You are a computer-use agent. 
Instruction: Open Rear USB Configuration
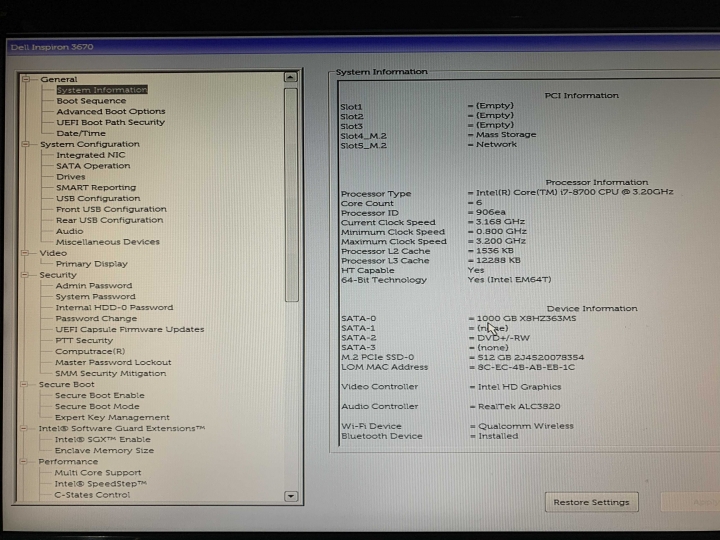pyautogui.click(x=109, y=220)
